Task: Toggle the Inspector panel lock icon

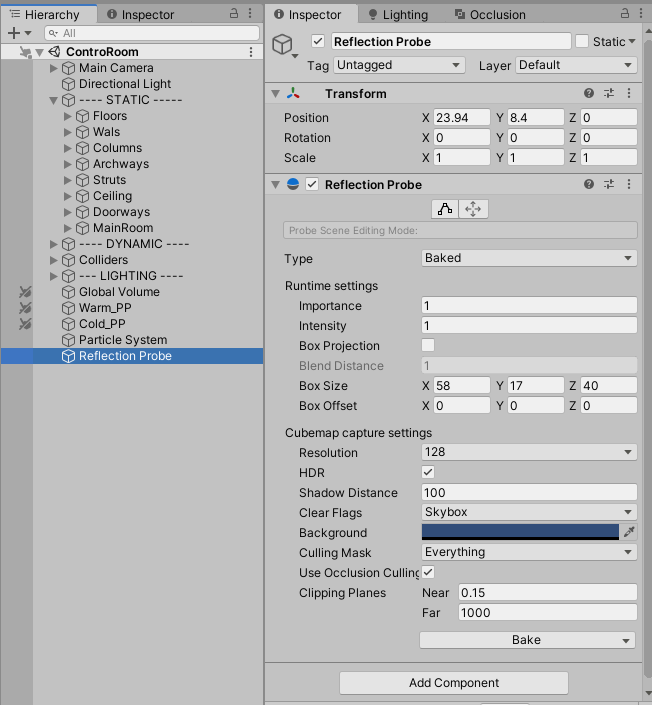Action: [625, 13]
